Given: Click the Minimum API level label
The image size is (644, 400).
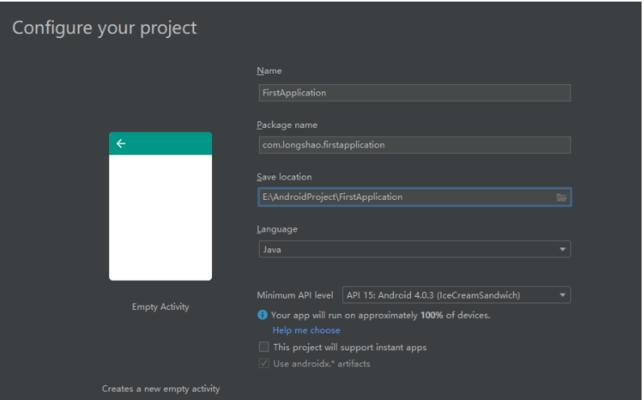Looking at the screenshot, I should tap(296, 295).
